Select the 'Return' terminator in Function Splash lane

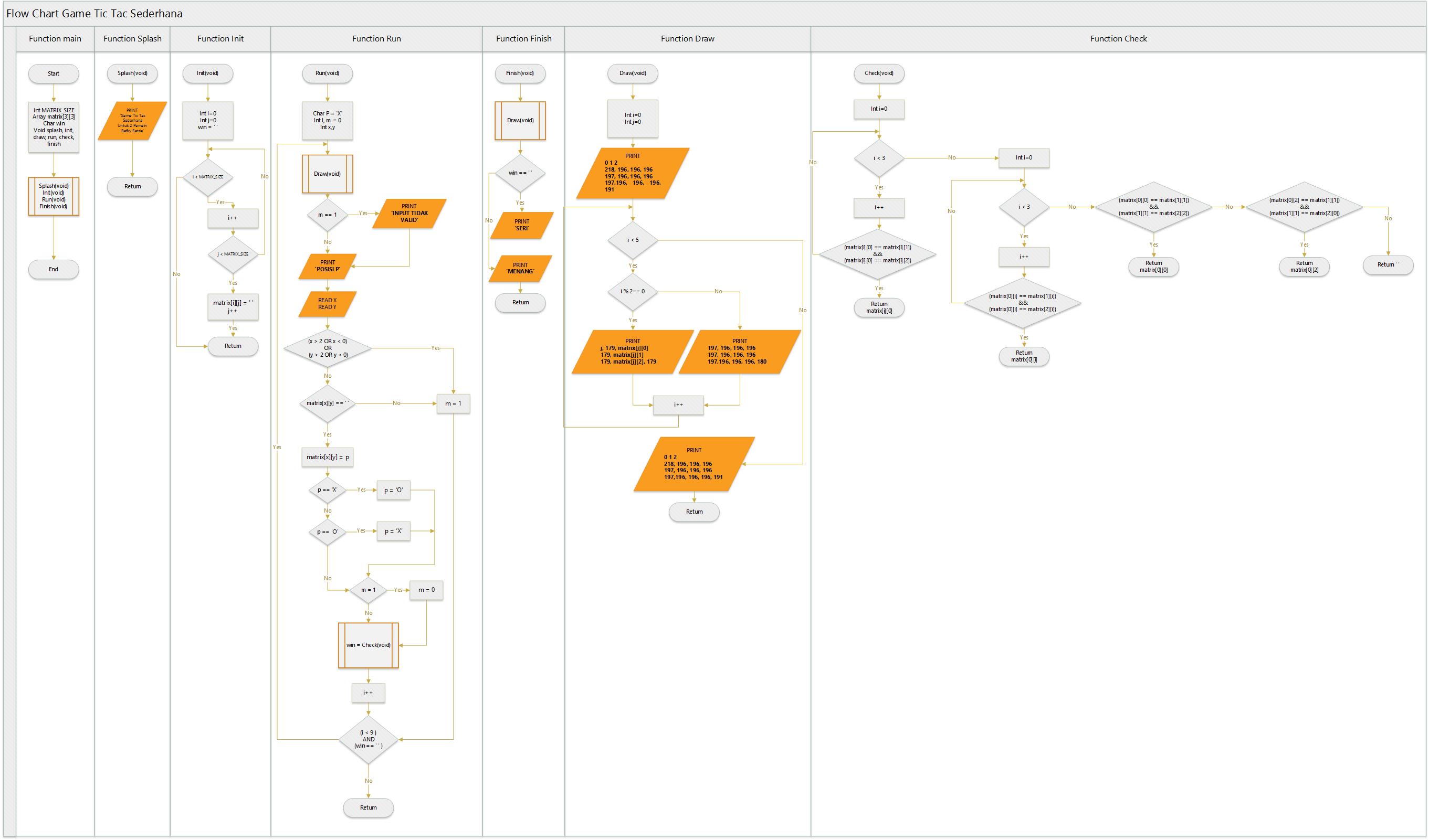[x=132, y=186]
